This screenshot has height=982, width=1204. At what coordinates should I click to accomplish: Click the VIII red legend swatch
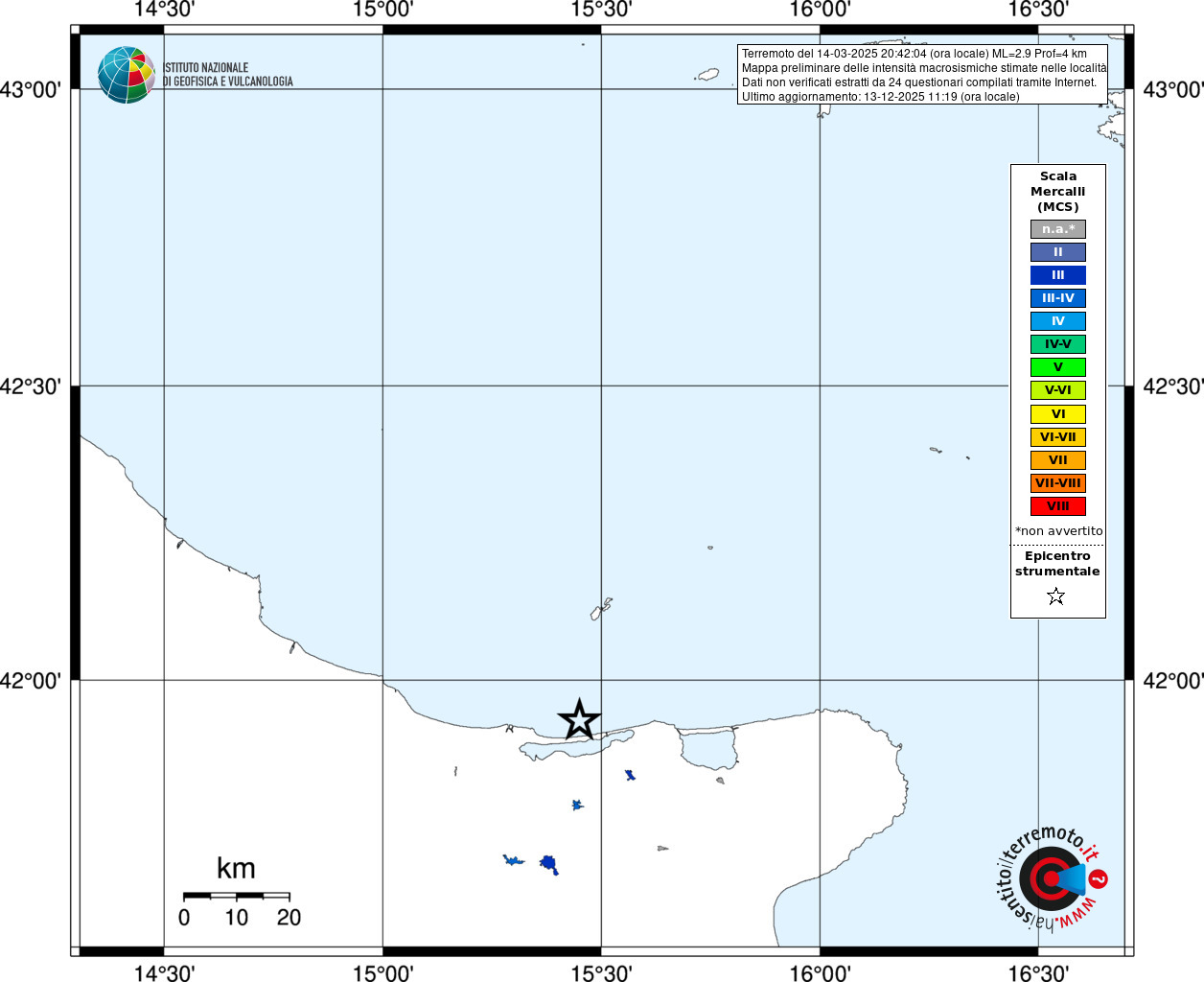coord(1058,506)
